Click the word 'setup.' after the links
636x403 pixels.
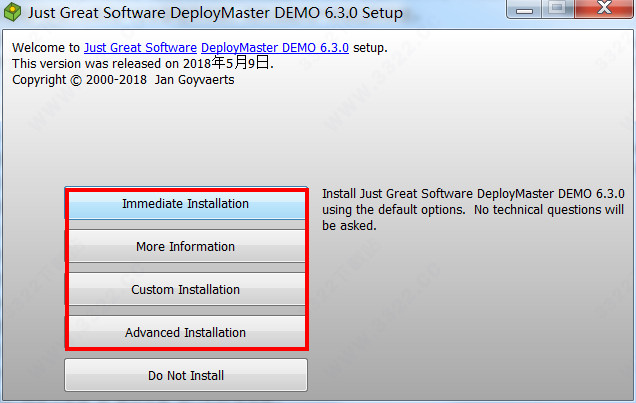(x=370, y=48)
